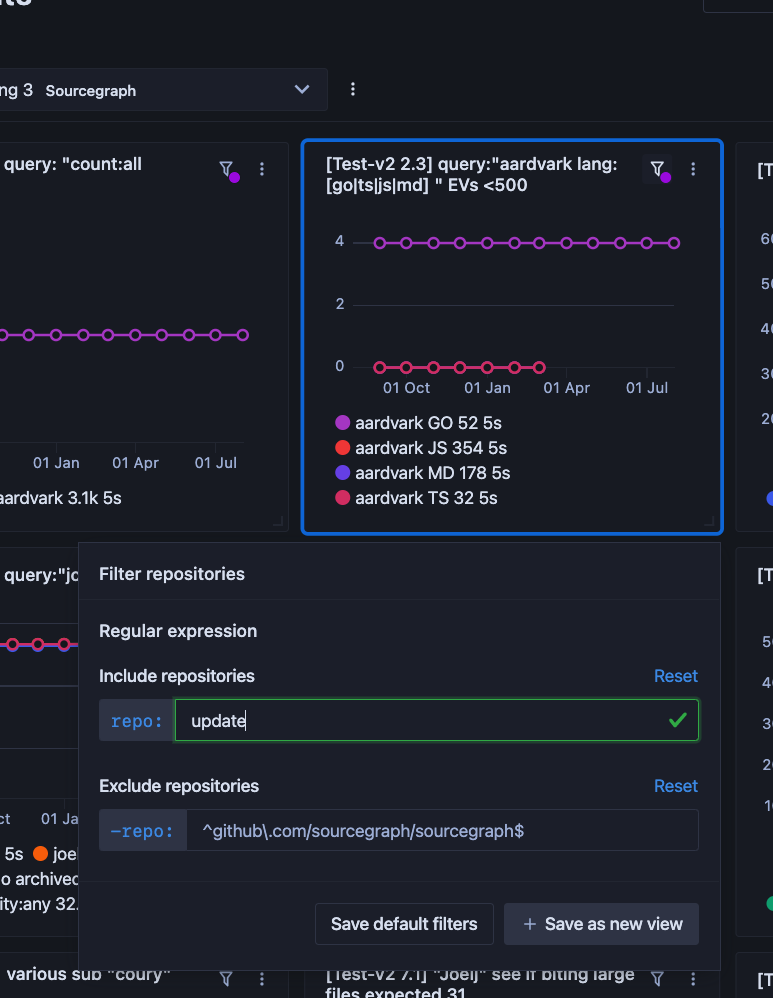Click the aardvark card's bottom-right corner handle

tap(709, 521)
